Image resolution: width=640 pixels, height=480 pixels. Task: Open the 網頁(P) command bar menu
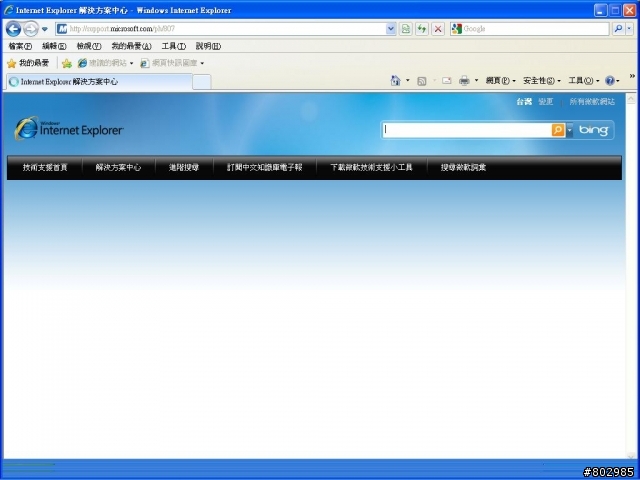coord(500,81)
